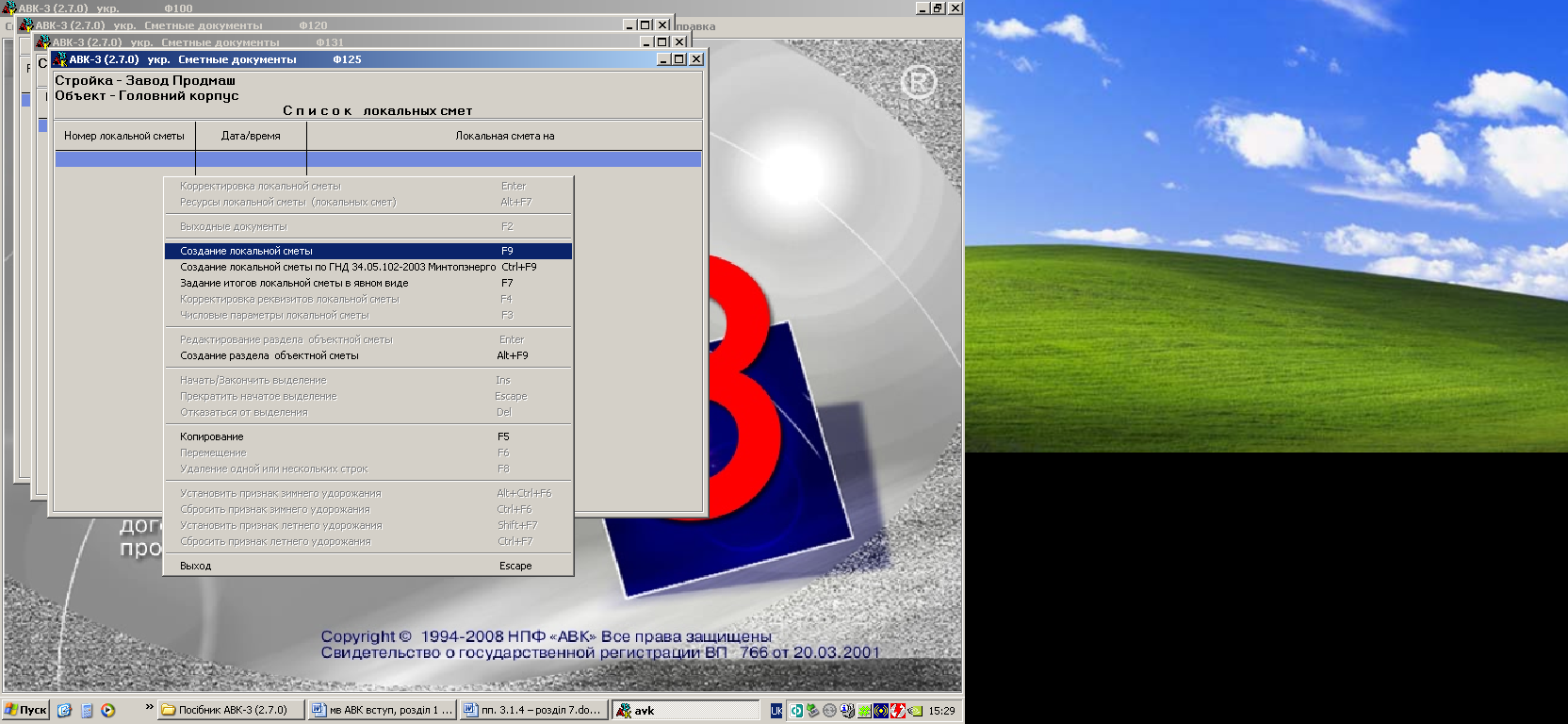Click 'Сбросить признак летнего удорожания' entry
The image size is (1568, 724).
tap(367, 541)
